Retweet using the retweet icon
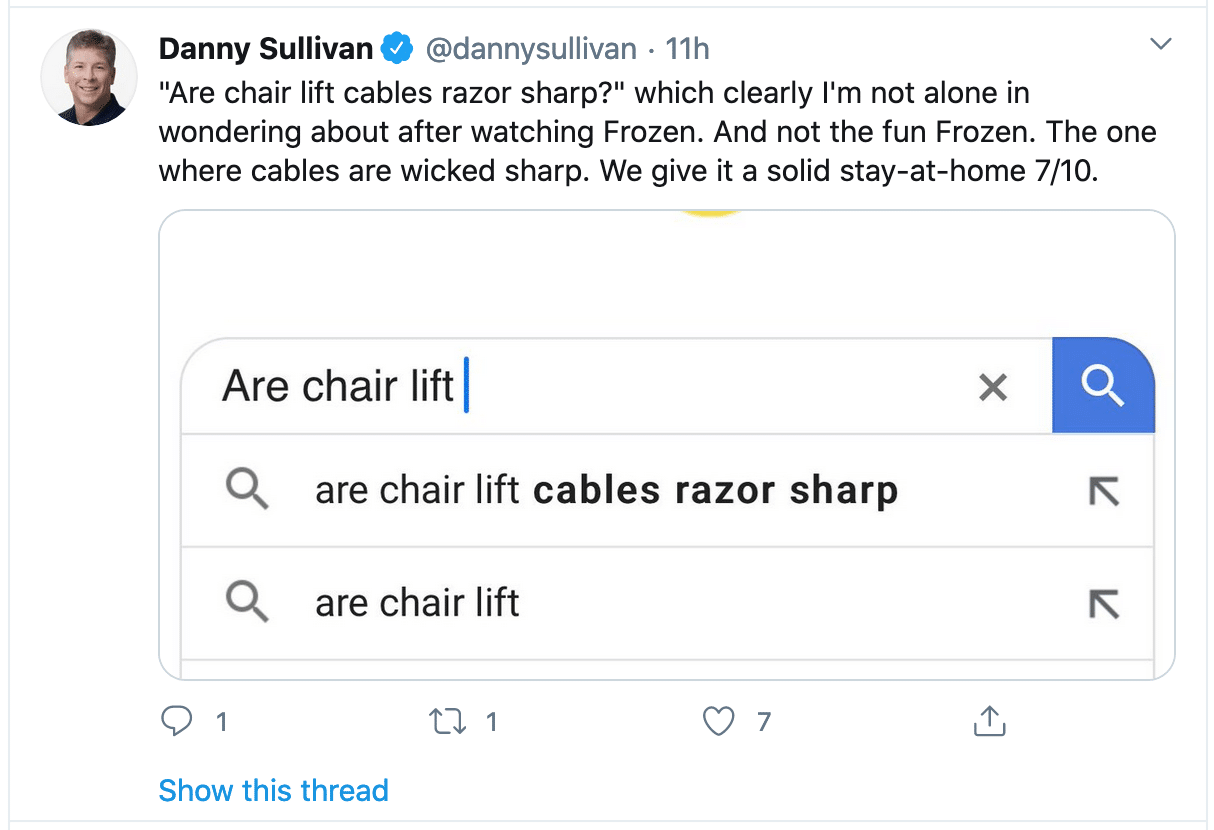 coord(447,721)
